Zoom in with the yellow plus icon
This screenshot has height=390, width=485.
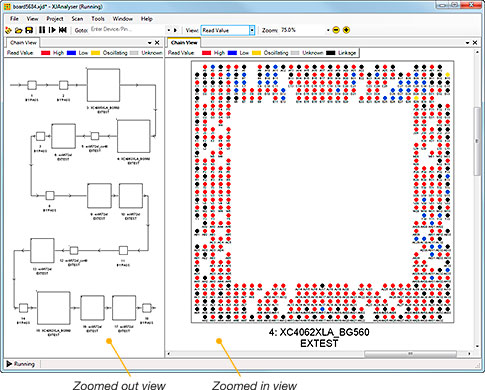(346, 30)
